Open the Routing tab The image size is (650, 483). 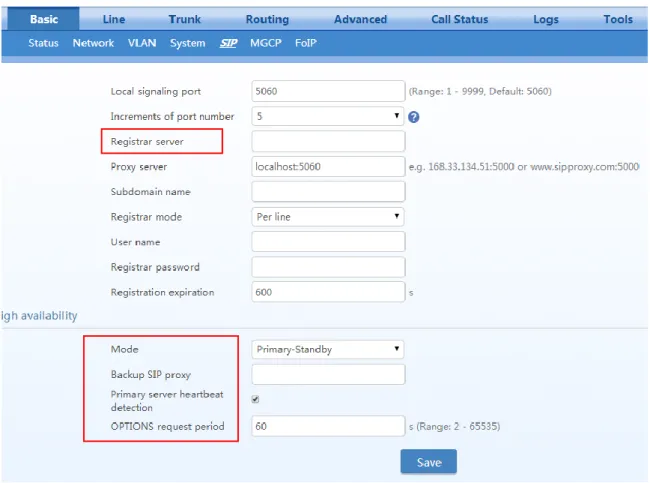pos(267,19)
